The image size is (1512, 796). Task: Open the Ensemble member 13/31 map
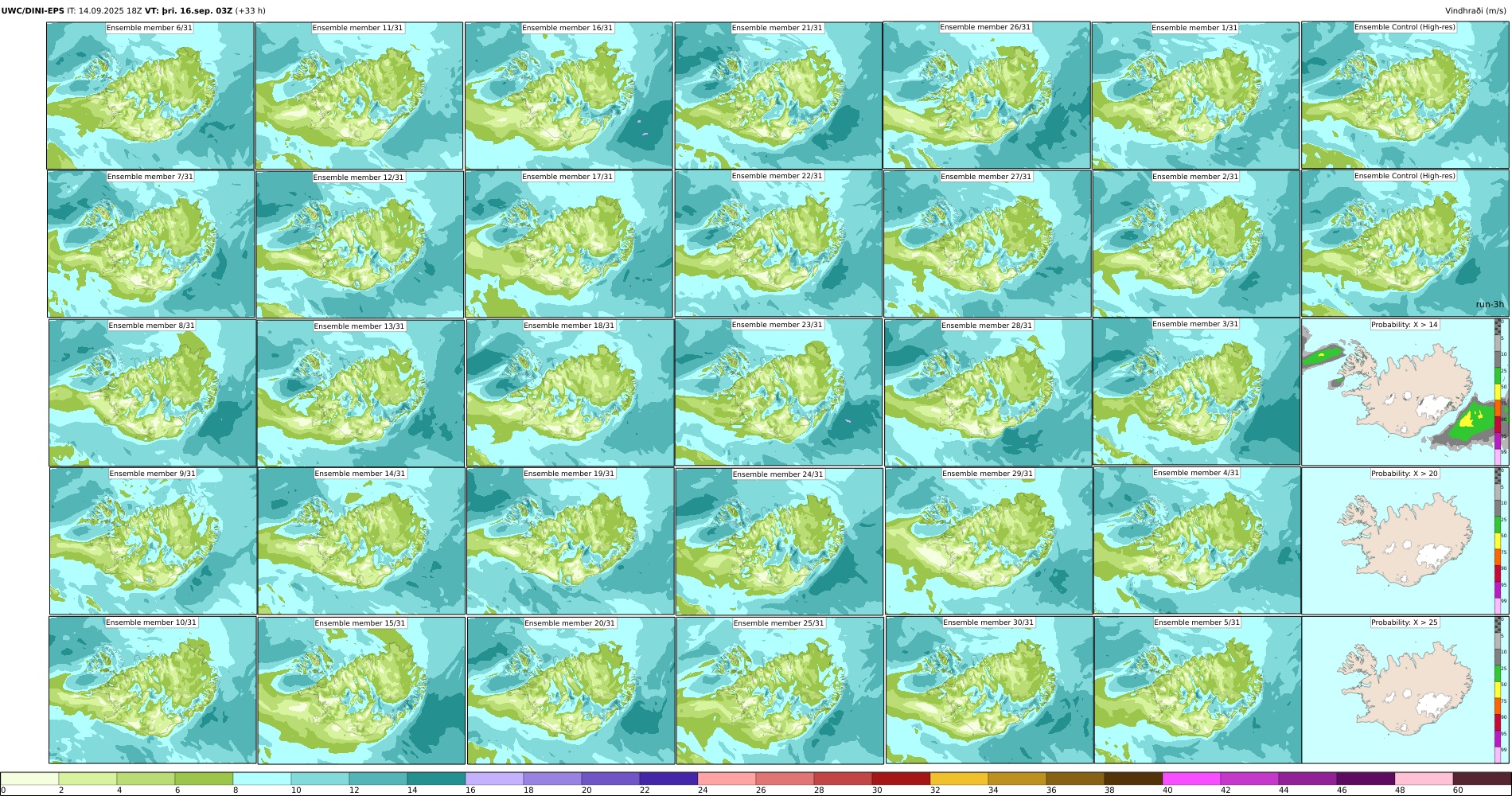pyautogui.click(x=360, y=393)
